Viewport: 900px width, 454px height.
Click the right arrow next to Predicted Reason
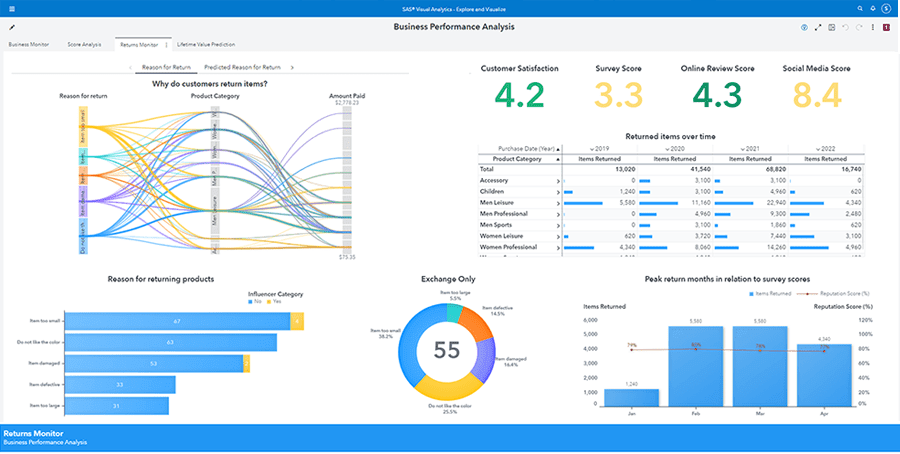[x=292, y=67]
